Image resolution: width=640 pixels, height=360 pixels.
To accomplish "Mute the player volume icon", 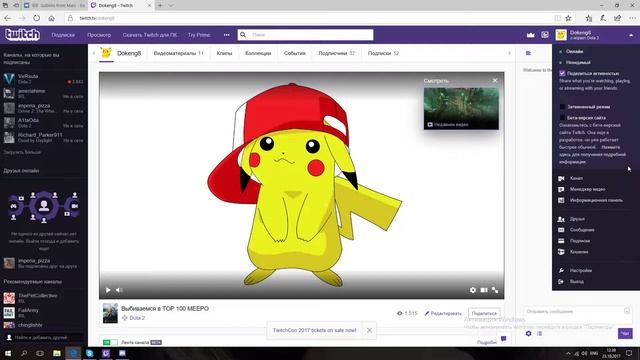I will pos(119,290).
